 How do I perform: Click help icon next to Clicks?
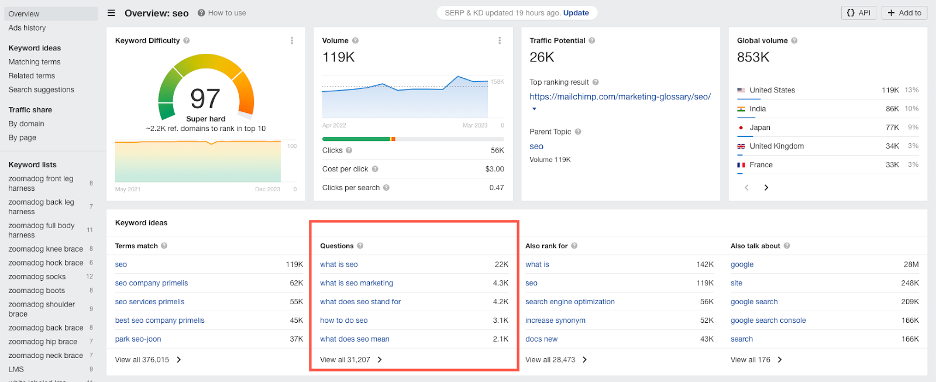pyautogui.click(x=349, y=150)
